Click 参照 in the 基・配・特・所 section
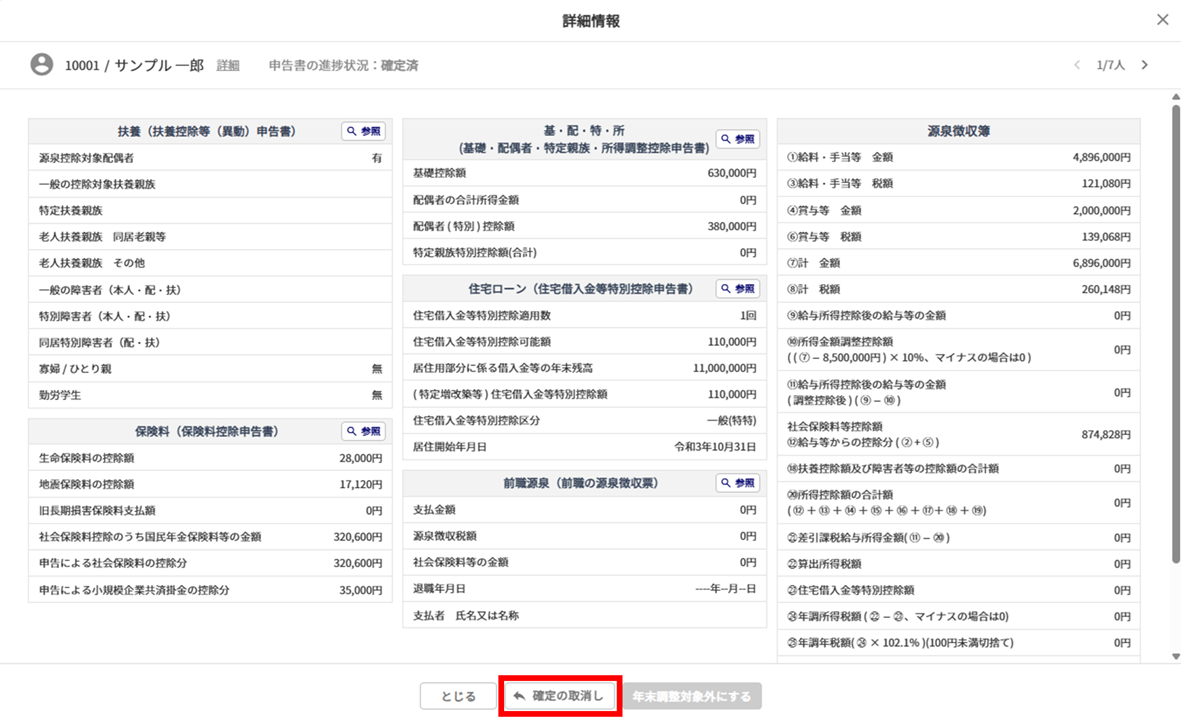This screenshot has height=720, width=1181. [x=737, y=140]
